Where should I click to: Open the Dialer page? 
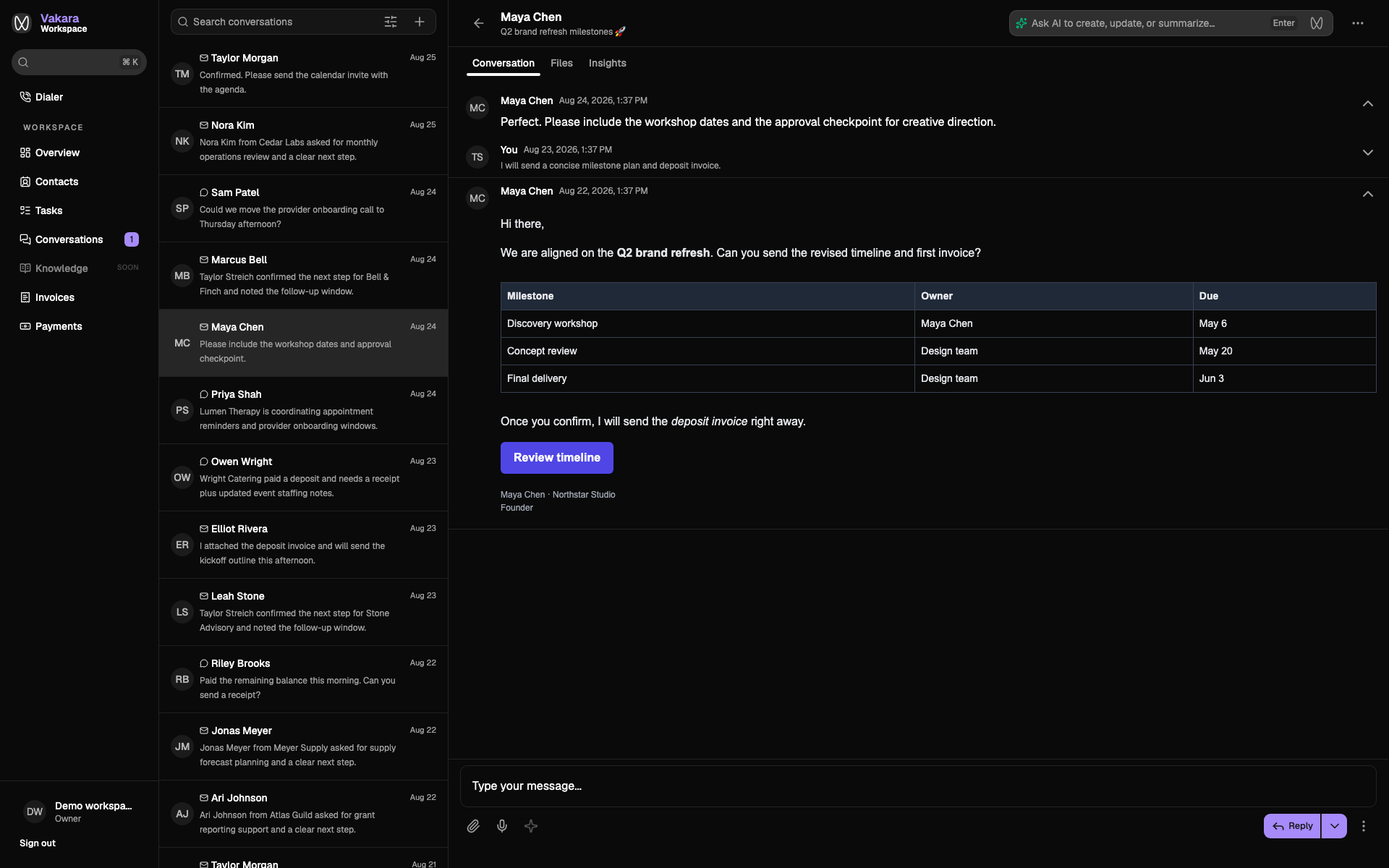tap(79, 97)
